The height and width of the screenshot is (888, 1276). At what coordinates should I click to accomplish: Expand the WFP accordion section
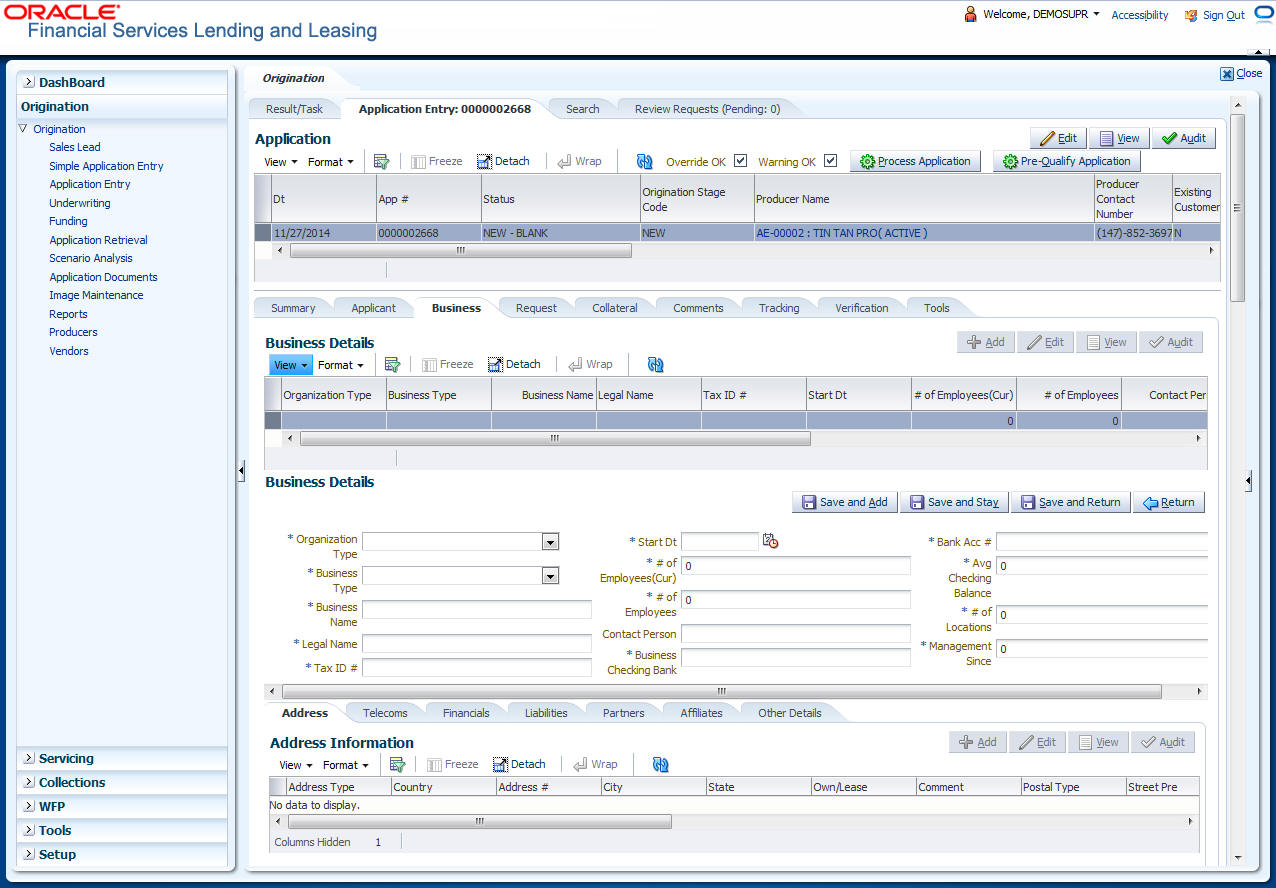122,806
